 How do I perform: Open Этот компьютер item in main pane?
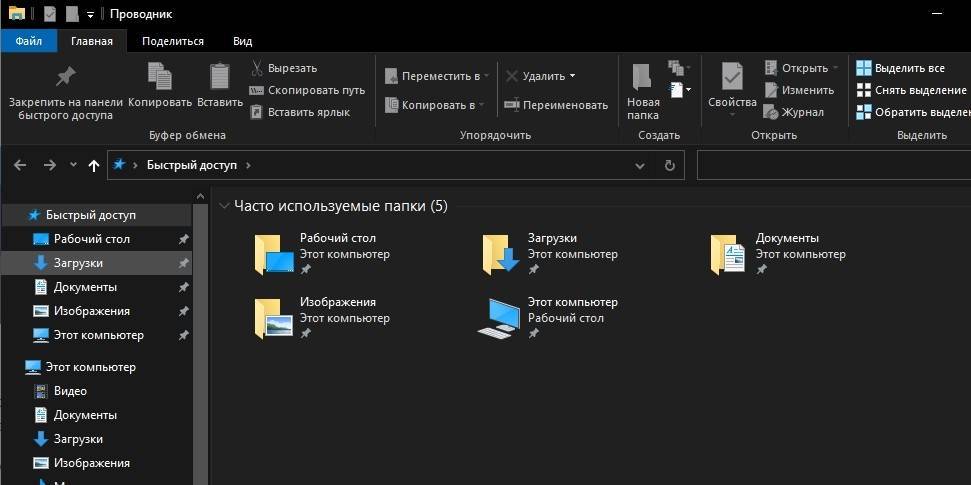coord(547,318)
